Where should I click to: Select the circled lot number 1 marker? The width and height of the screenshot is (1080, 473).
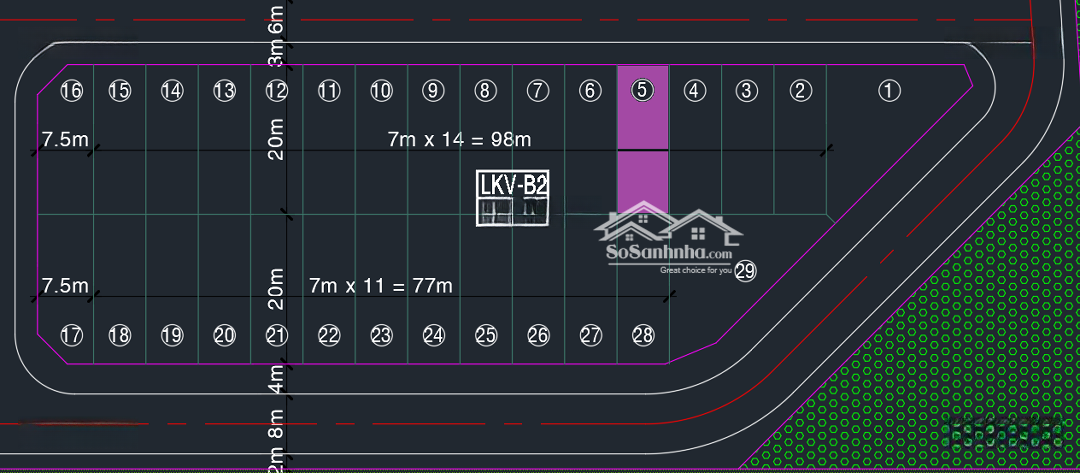[889, 91]
